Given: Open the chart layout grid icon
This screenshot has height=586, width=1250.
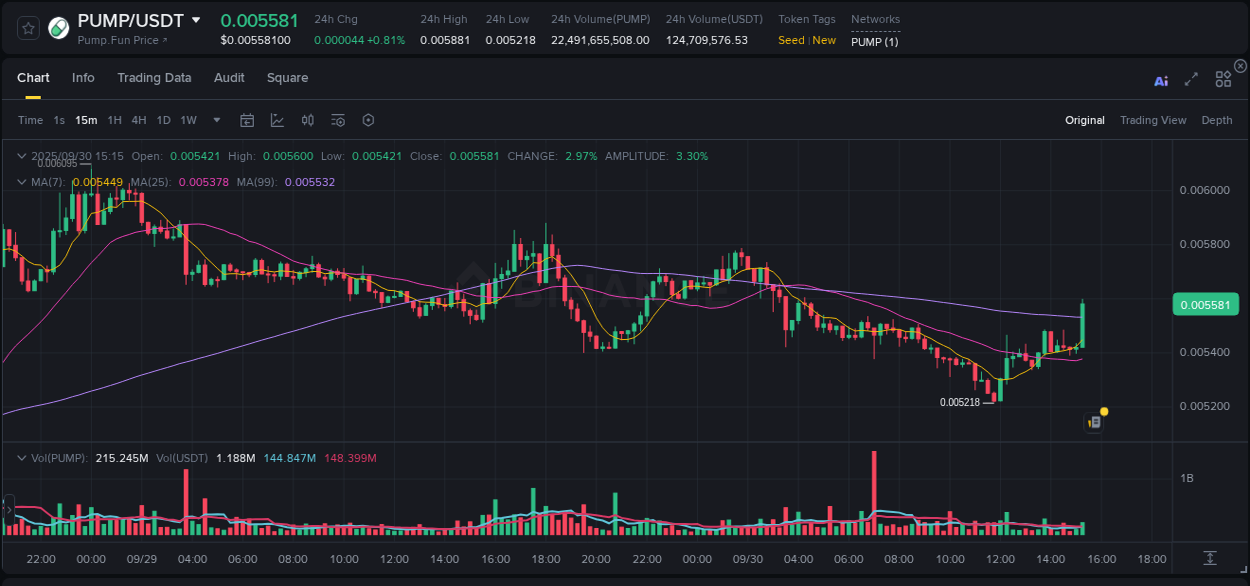Looking at the screenshot, I should 1223,78.
